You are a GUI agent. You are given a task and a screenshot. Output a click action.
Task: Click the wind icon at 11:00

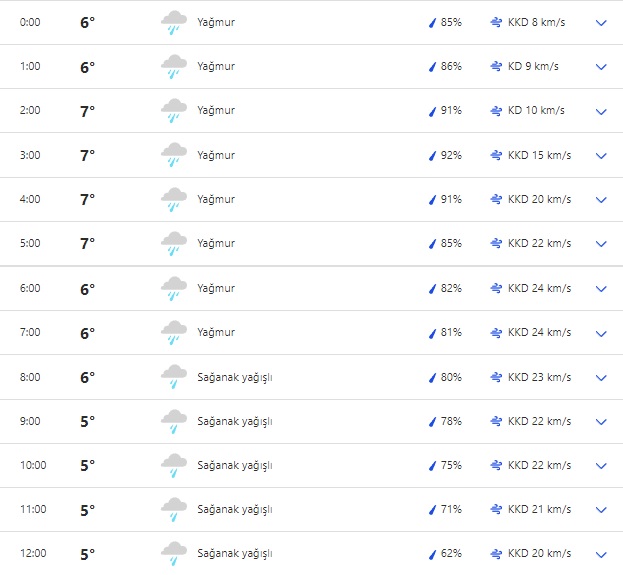[496, 509]
